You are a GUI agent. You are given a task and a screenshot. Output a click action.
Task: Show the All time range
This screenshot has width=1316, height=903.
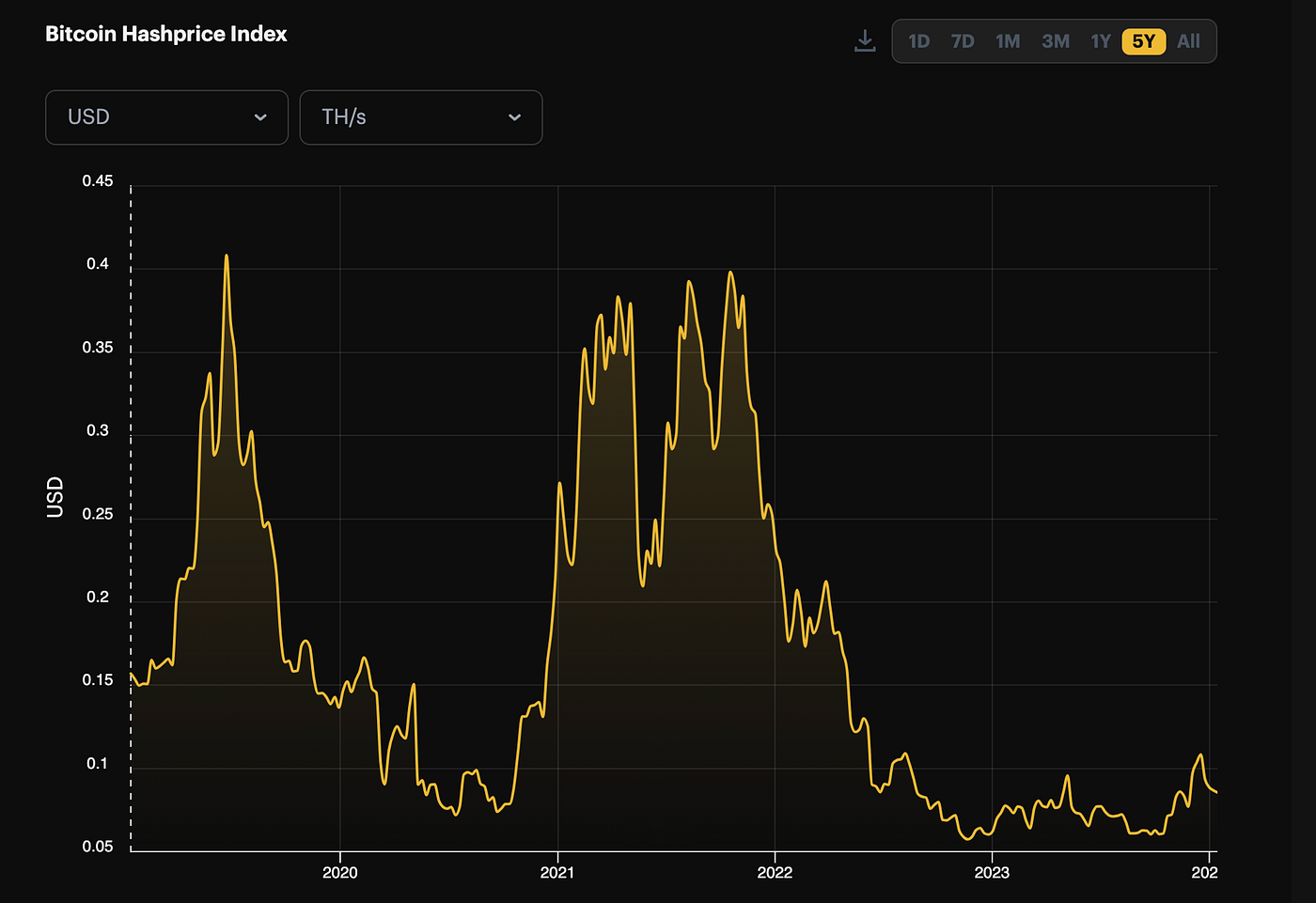click(1188, 41)
